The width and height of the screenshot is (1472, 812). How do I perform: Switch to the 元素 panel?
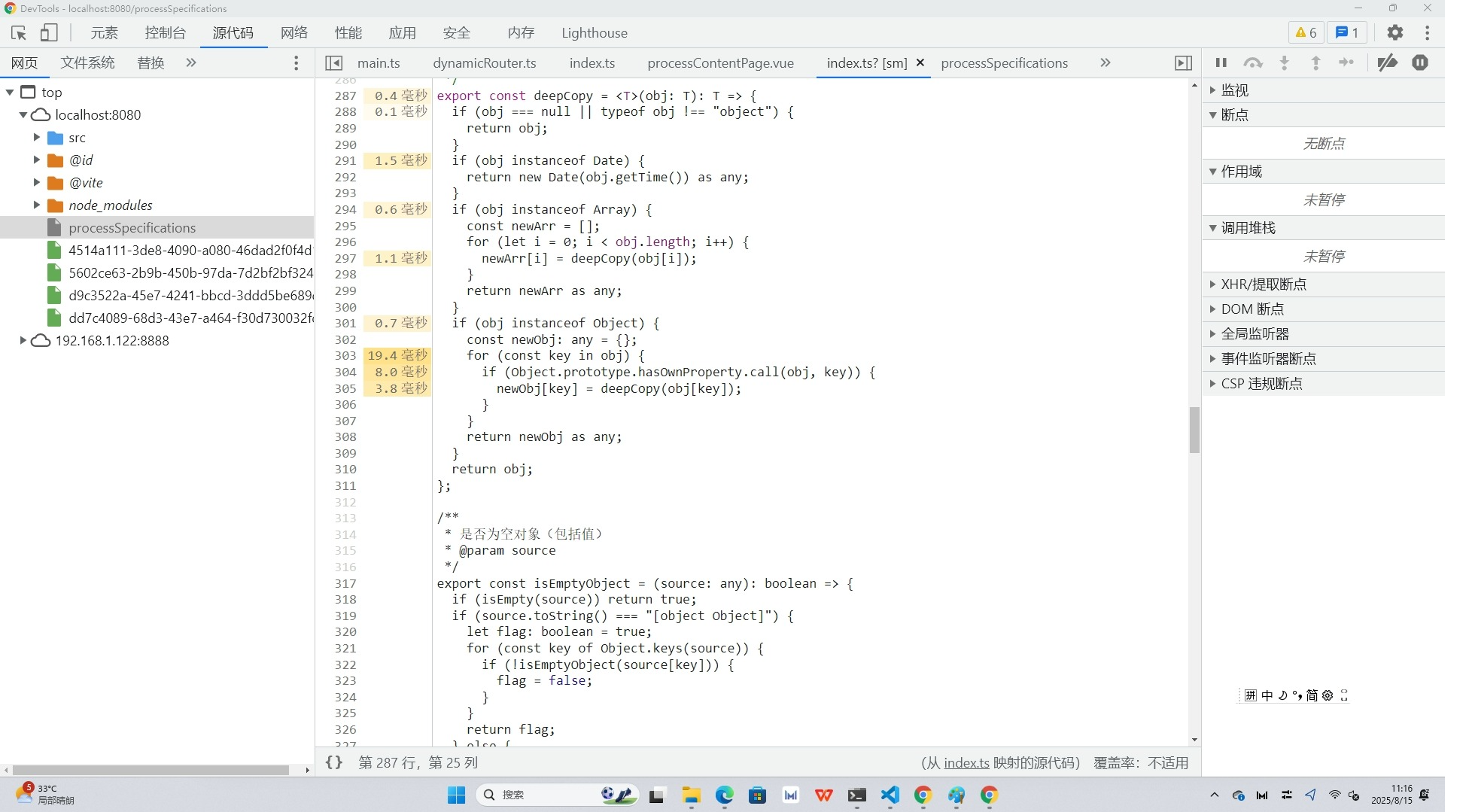[x=105, y=33]
